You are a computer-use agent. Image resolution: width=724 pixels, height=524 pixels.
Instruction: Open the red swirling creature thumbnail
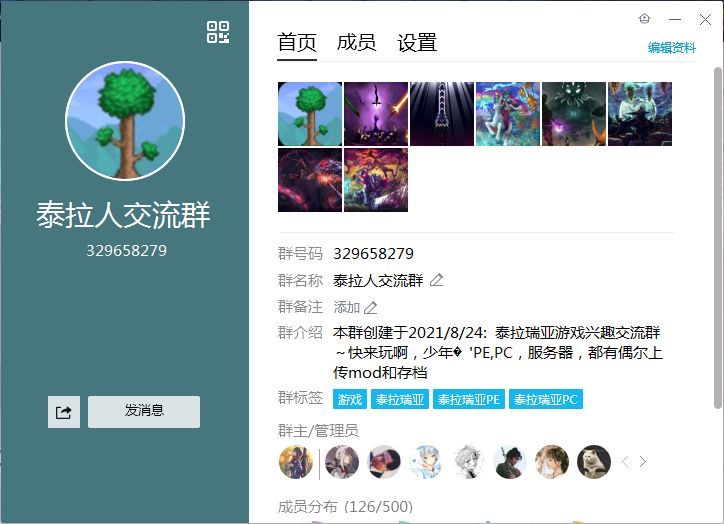tap(310, 180)
